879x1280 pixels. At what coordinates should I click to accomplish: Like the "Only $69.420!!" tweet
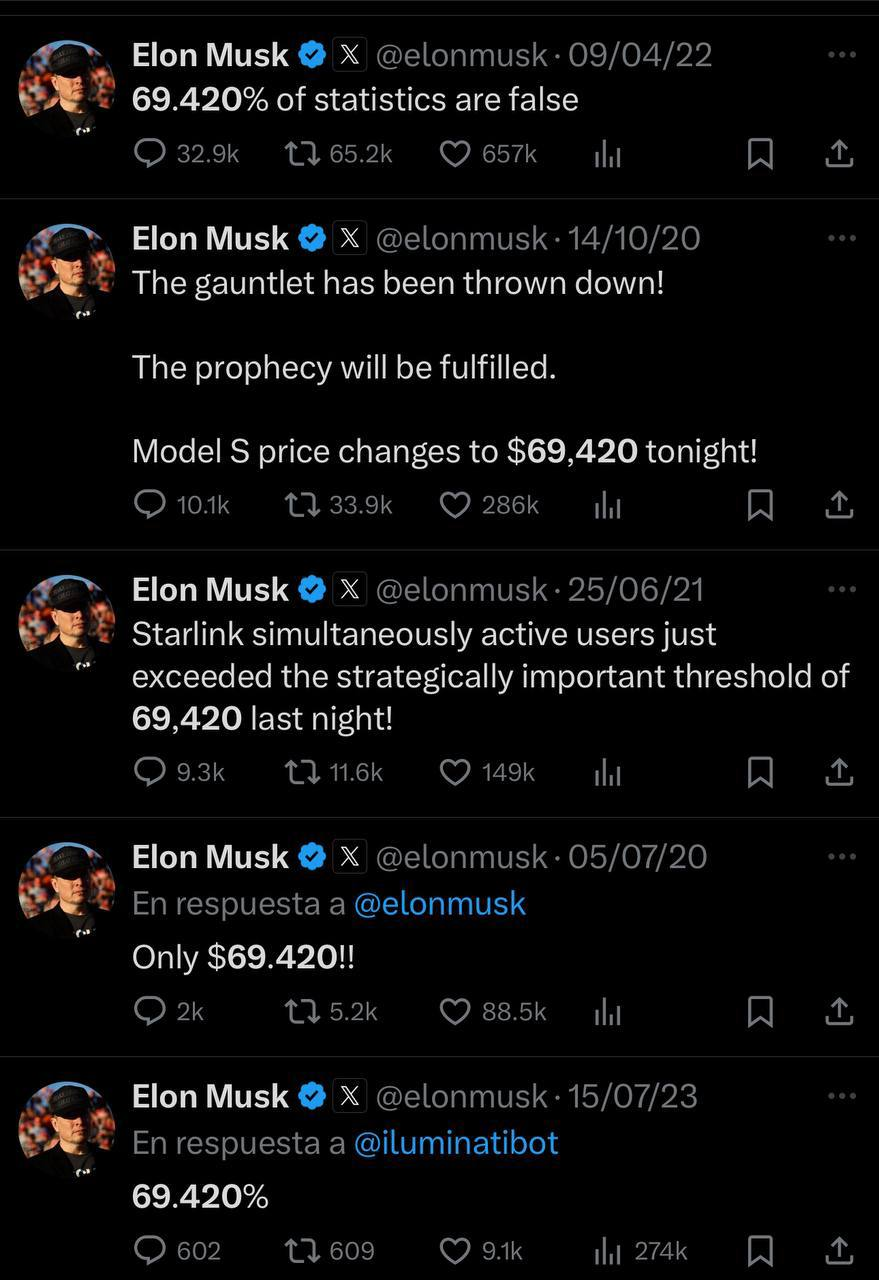(456, 1012)
